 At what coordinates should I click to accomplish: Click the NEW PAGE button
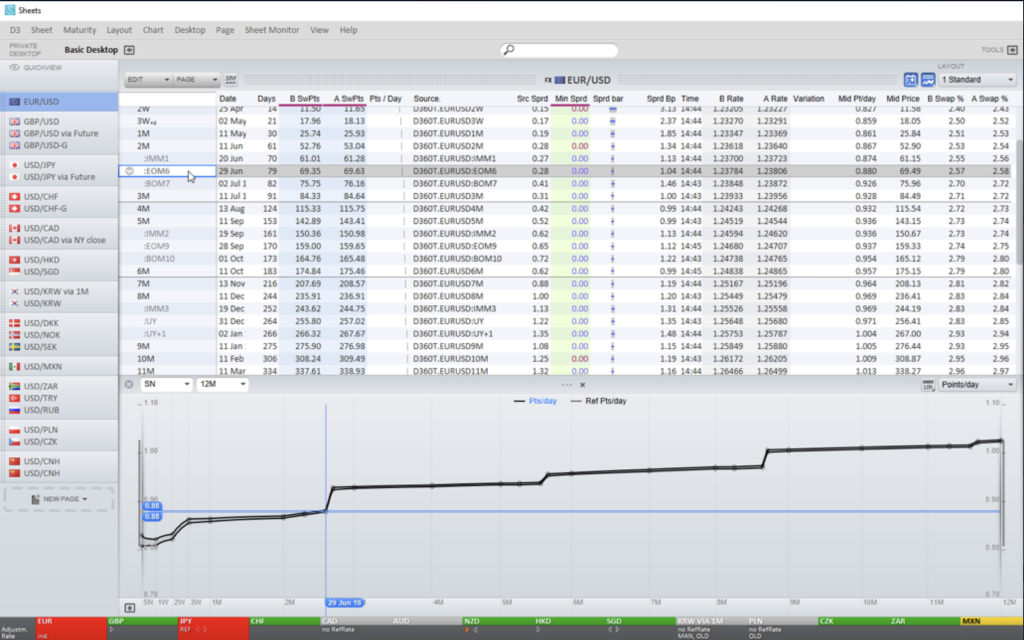[59, 498]
